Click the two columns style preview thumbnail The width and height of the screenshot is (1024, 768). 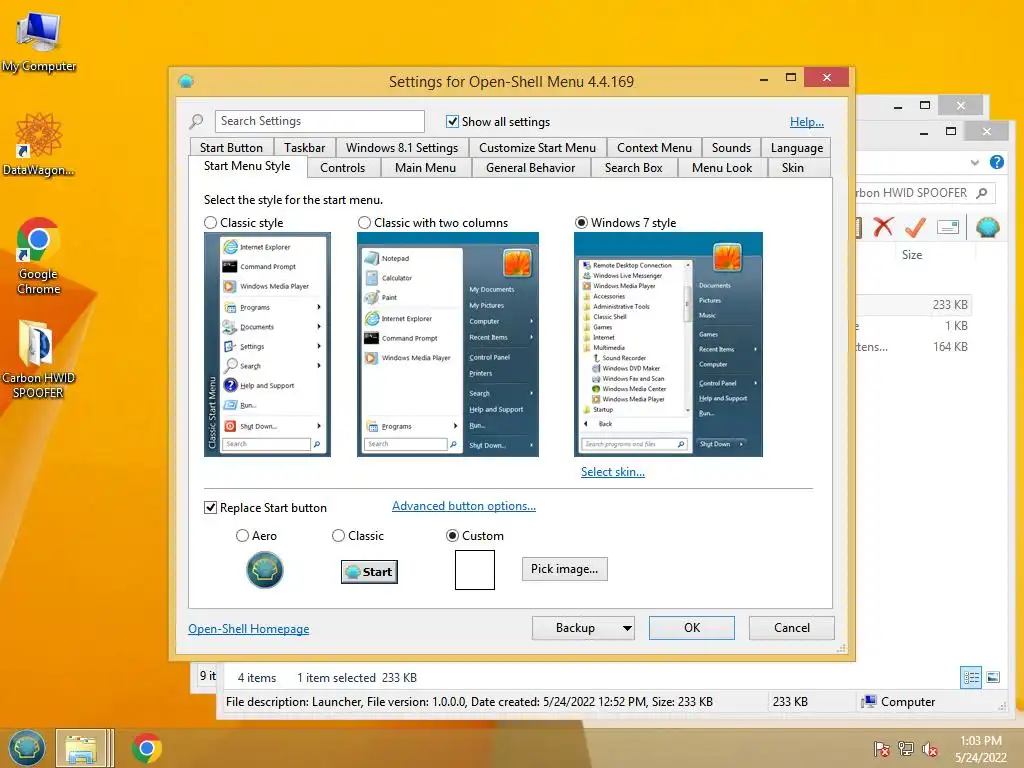click(448, 344)
